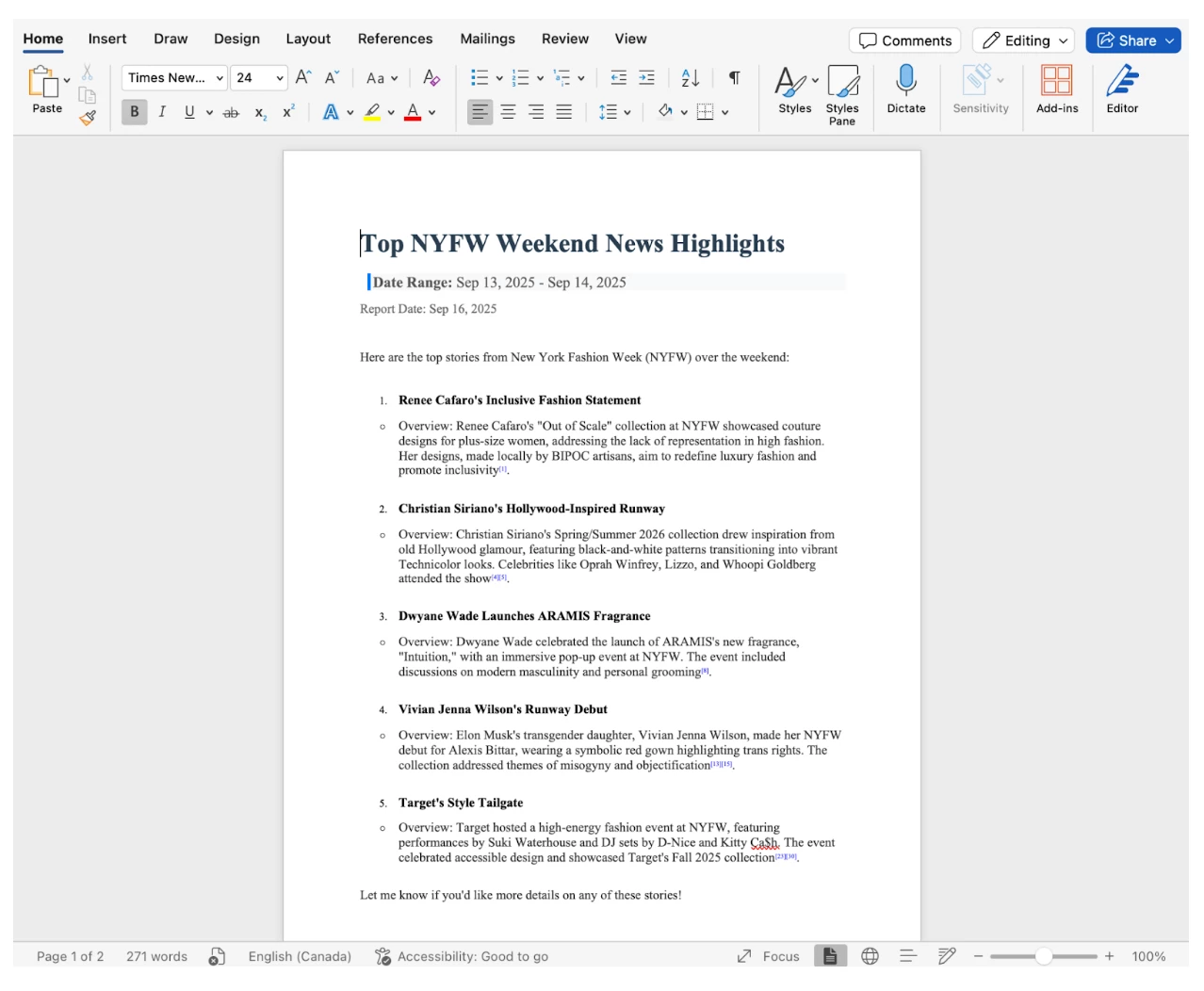
Task: Apply subscript formatting
Action: pyautogui.click(x=261, y=113)
